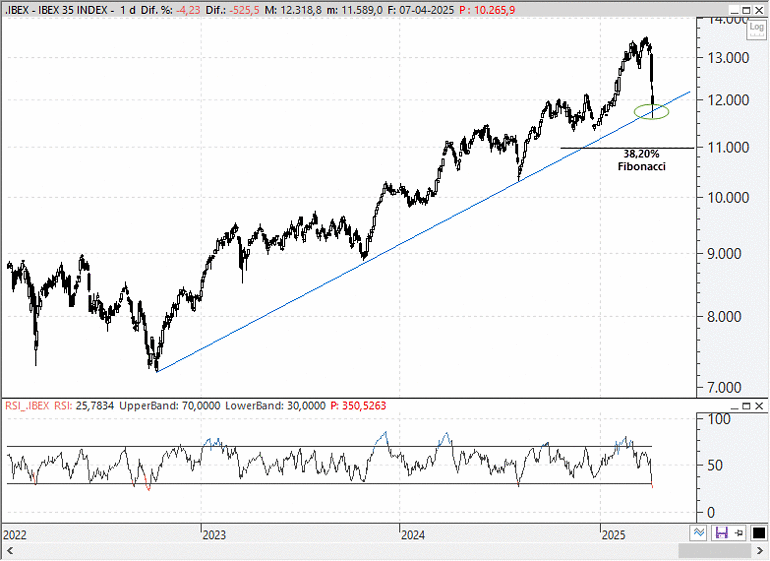770x561 pixels.
Task: Click the purple save template icon
Action: [721, 533]
